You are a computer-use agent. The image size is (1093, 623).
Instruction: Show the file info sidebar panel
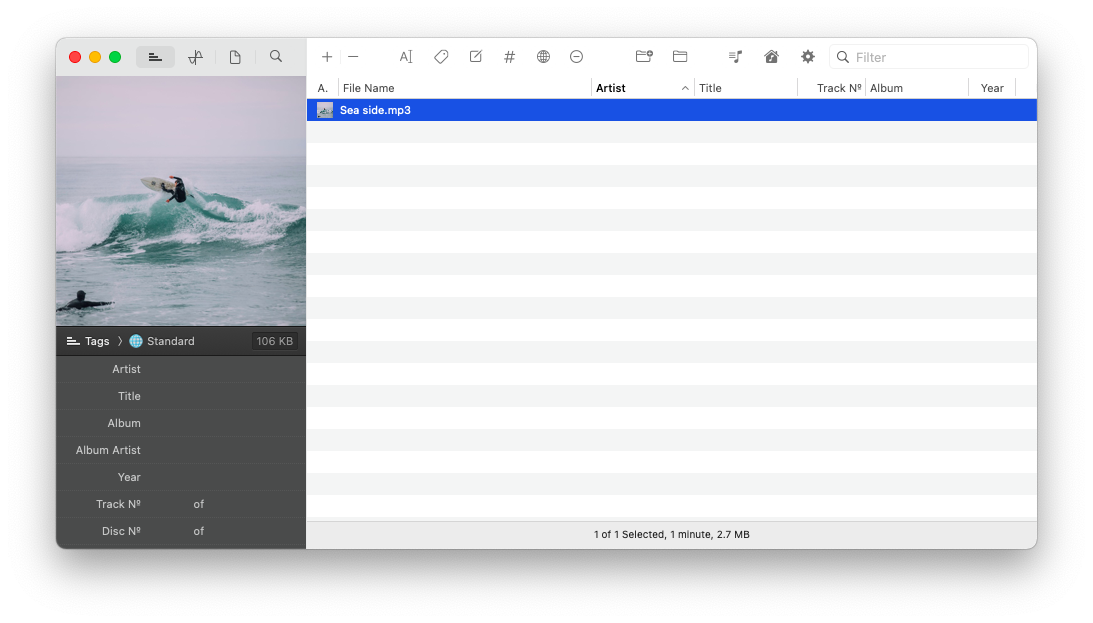tap(235, 57)
